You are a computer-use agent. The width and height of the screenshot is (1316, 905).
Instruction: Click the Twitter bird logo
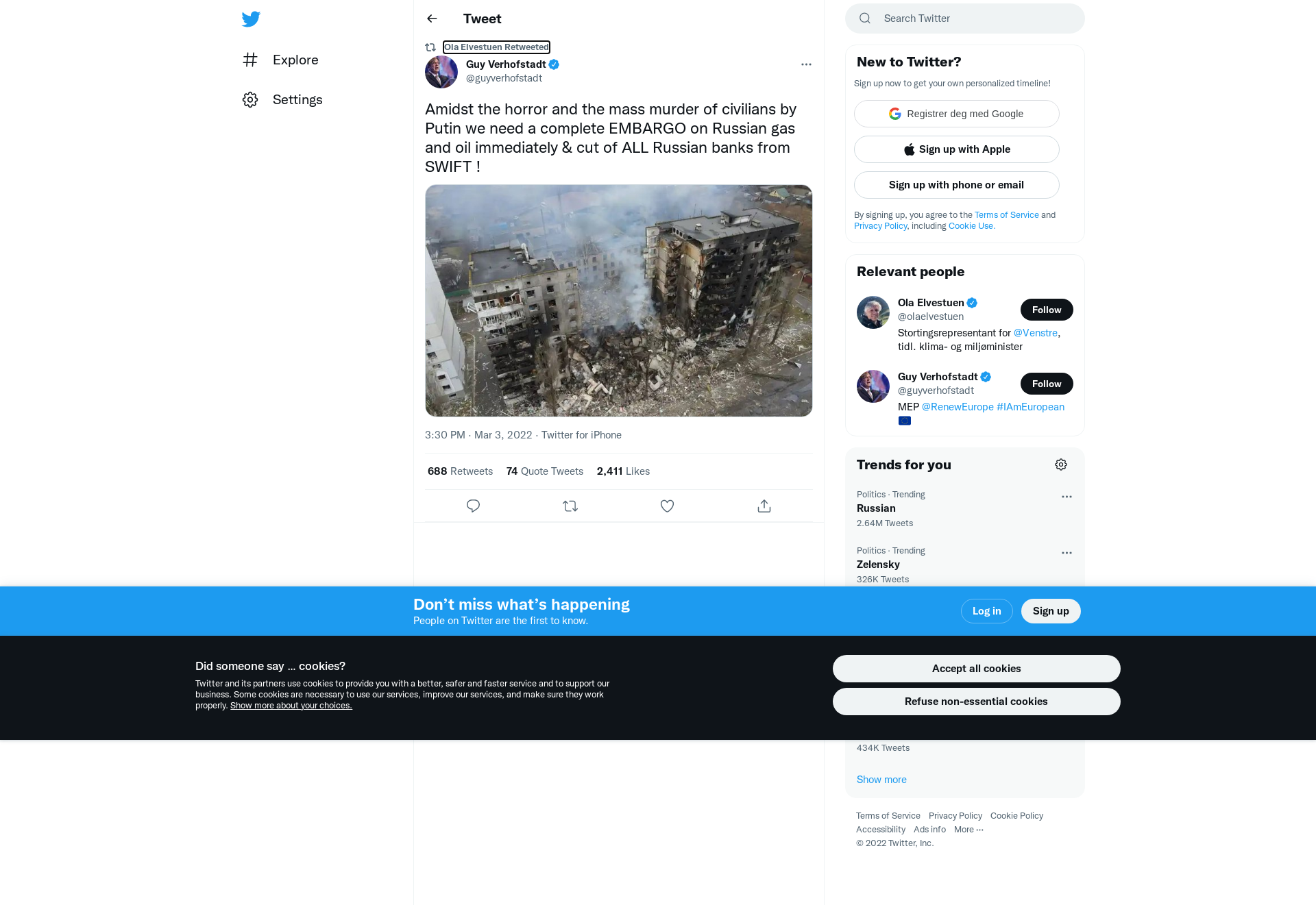point(251,19)
